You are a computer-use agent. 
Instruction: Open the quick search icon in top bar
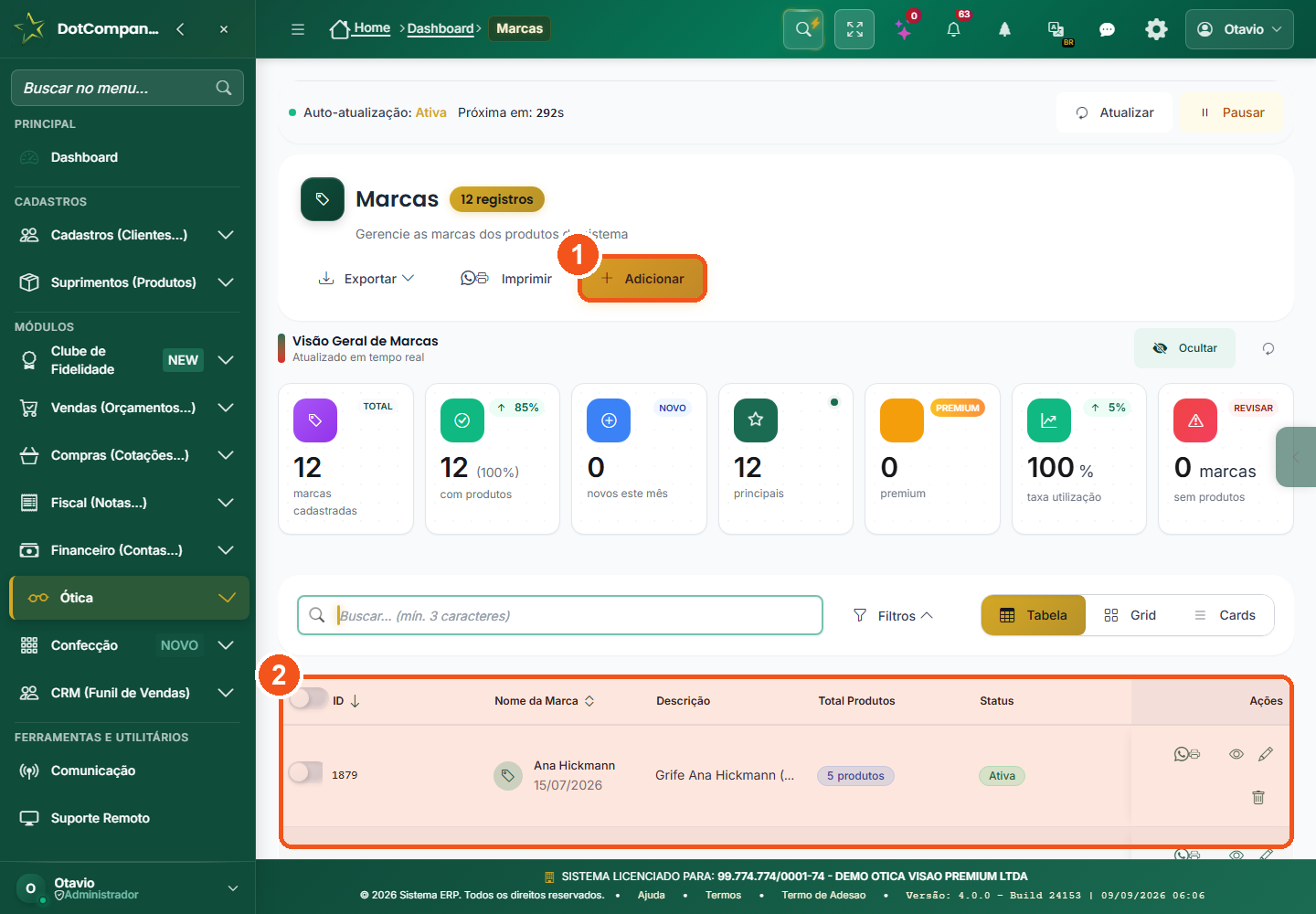(803, 29)
